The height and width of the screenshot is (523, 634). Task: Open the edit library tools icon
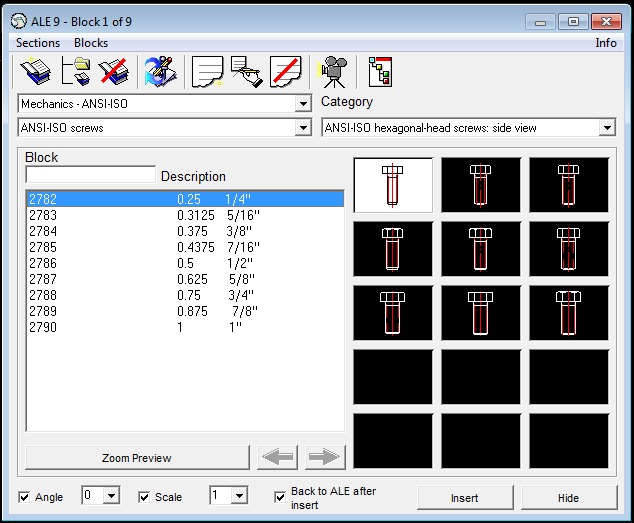click(x=161, y=72)
